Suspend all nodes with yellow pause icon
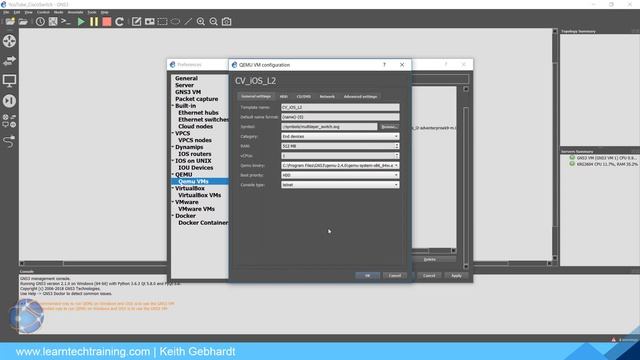 pyautogui.click(x=94, y=22)
